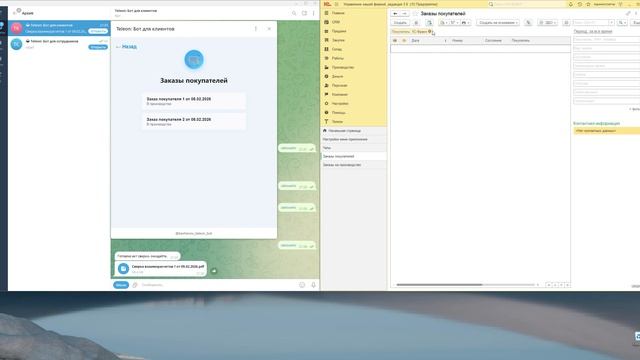Open emoji picker in Telegram
This screenshot has width=640, height=360.
point(302,285)
